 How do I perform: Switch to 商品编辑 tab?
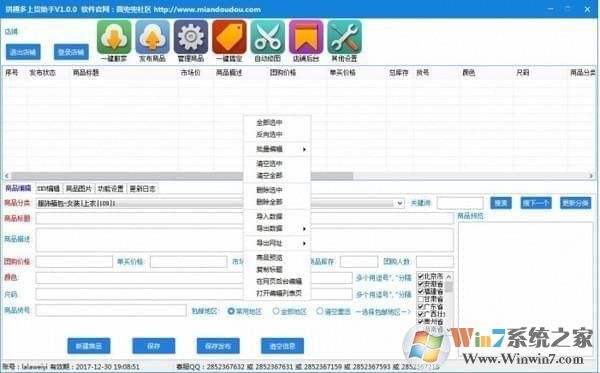18,188
